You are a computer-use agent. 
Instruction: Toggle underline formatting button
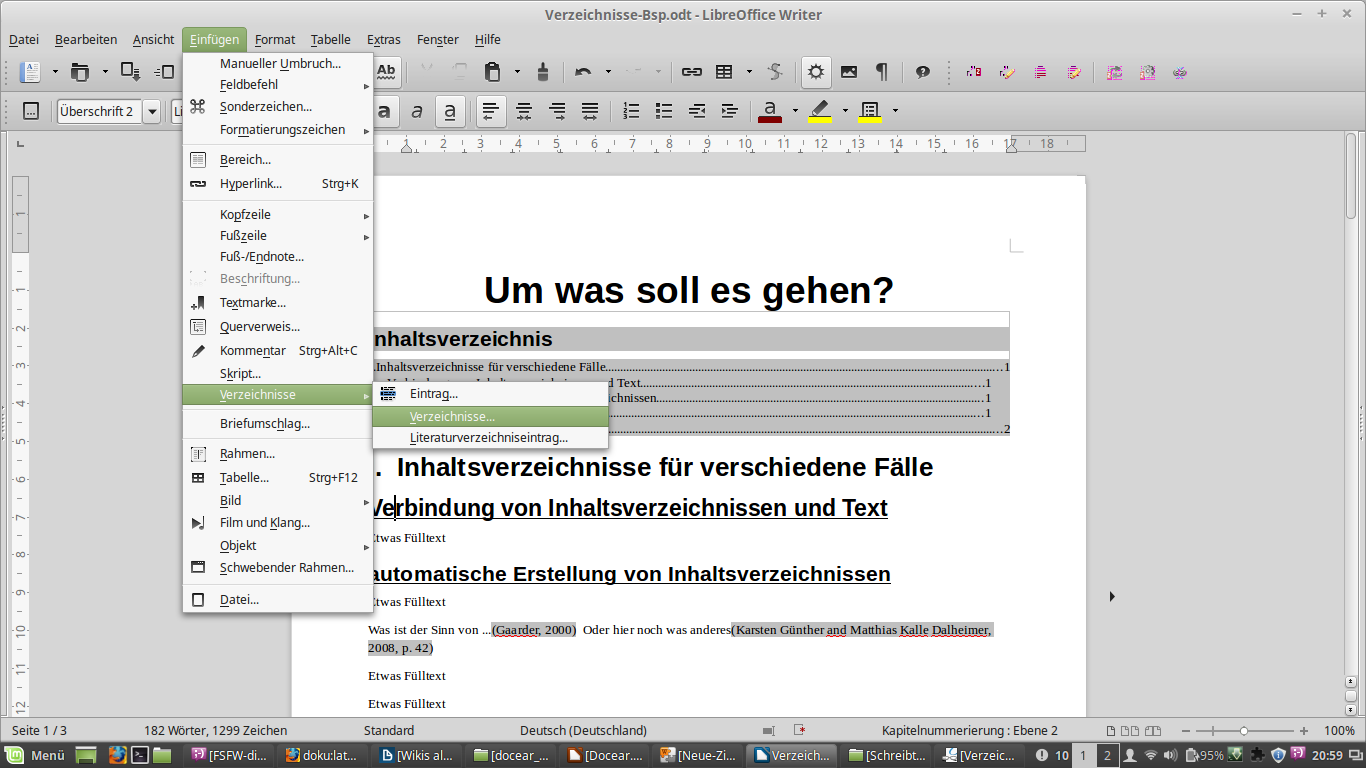pos(451,111)
